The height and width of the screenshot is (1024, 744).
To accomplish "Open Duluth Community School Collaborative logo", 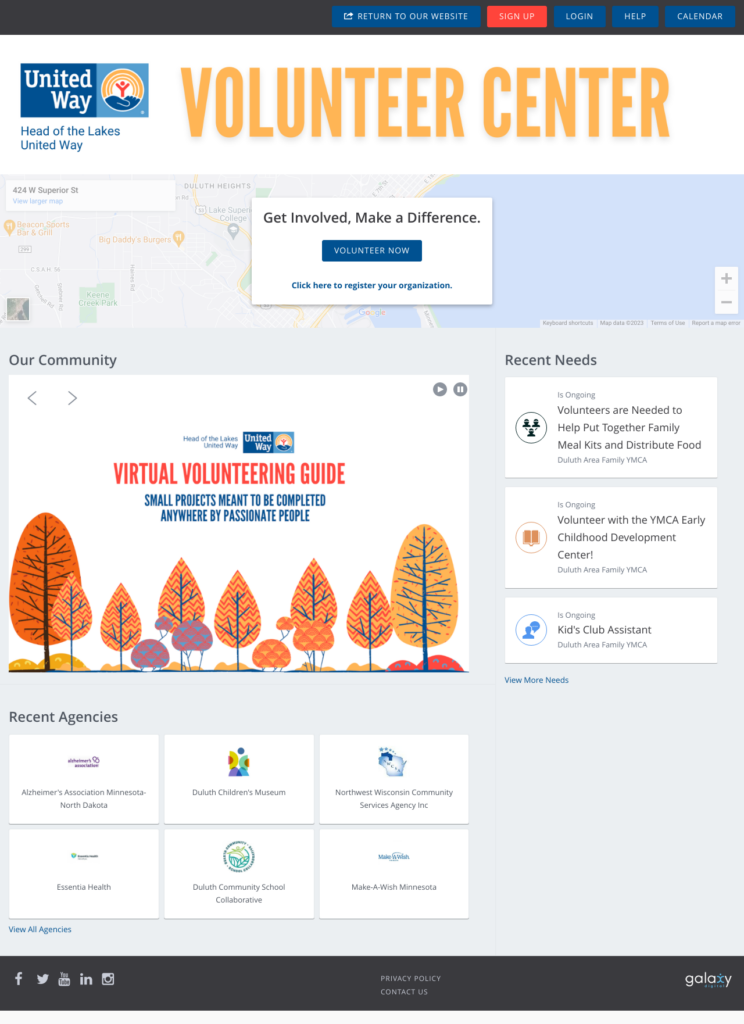I will tap(239, 856).
